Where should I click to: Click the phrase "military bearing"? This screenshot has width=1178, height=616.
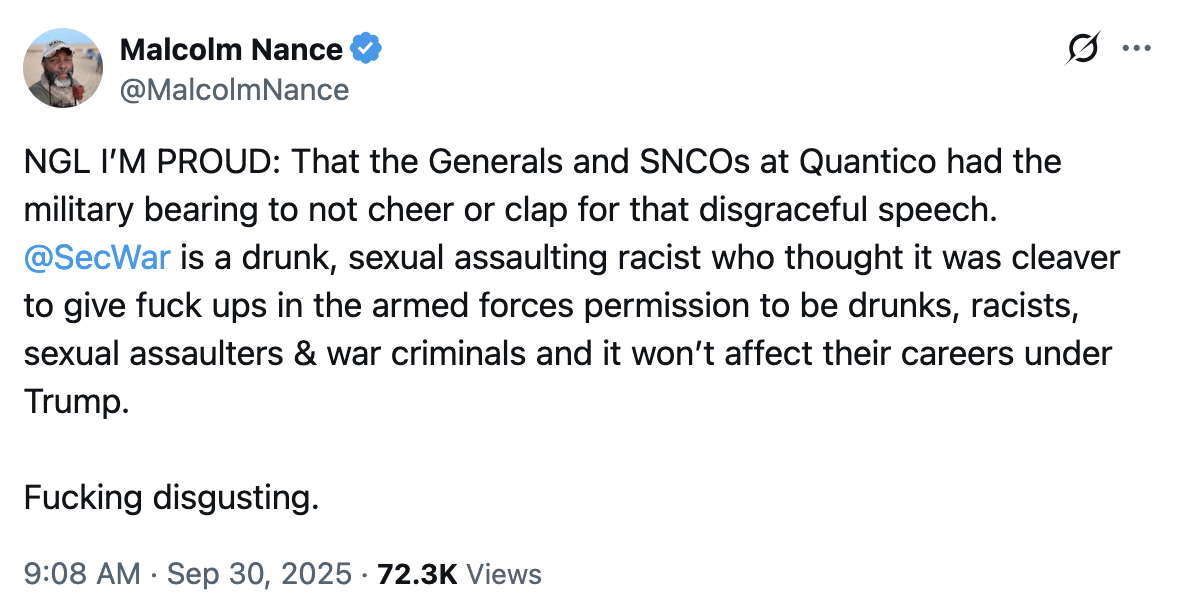tap(138, 209)
